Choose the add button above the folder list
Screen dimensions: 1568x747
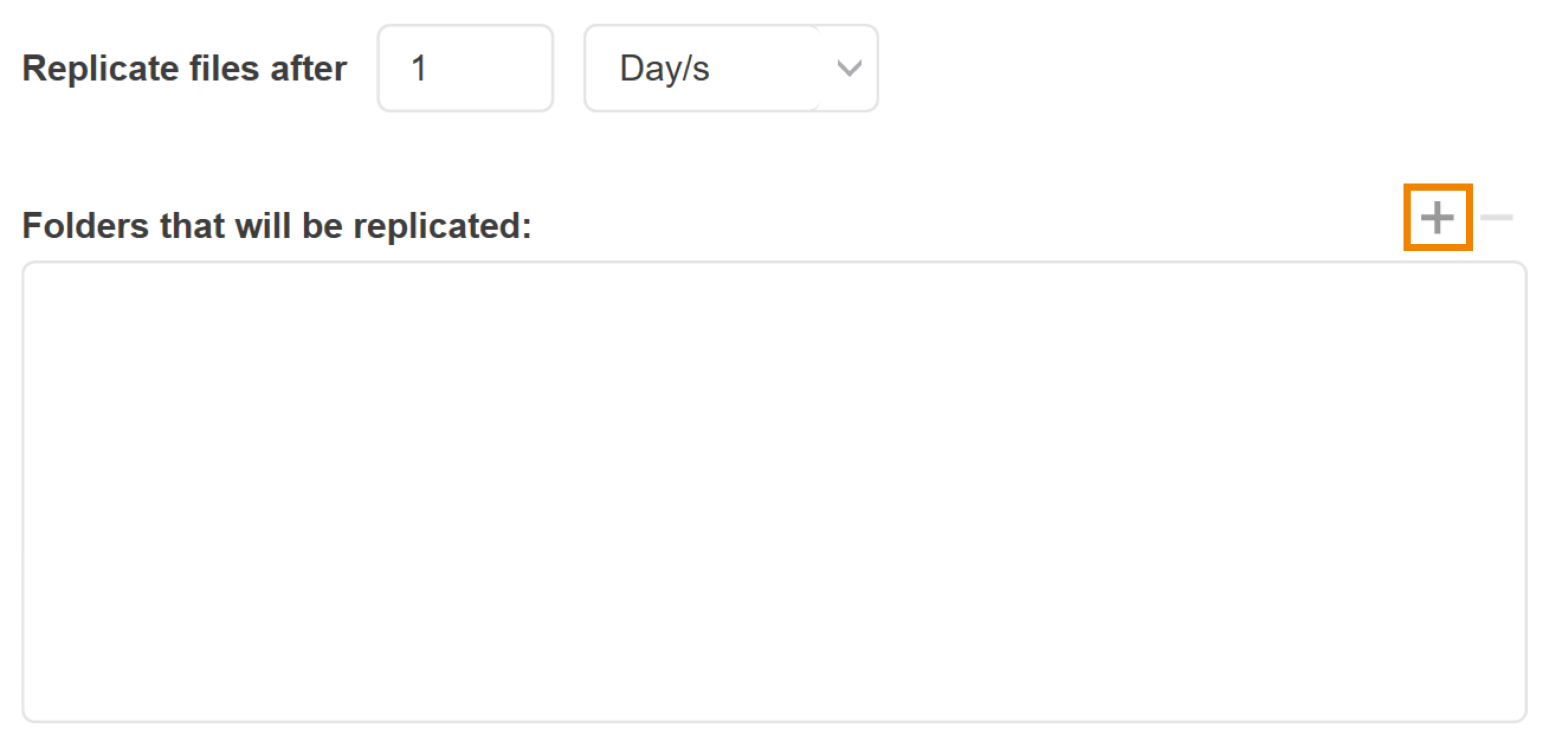point(1437,217)
